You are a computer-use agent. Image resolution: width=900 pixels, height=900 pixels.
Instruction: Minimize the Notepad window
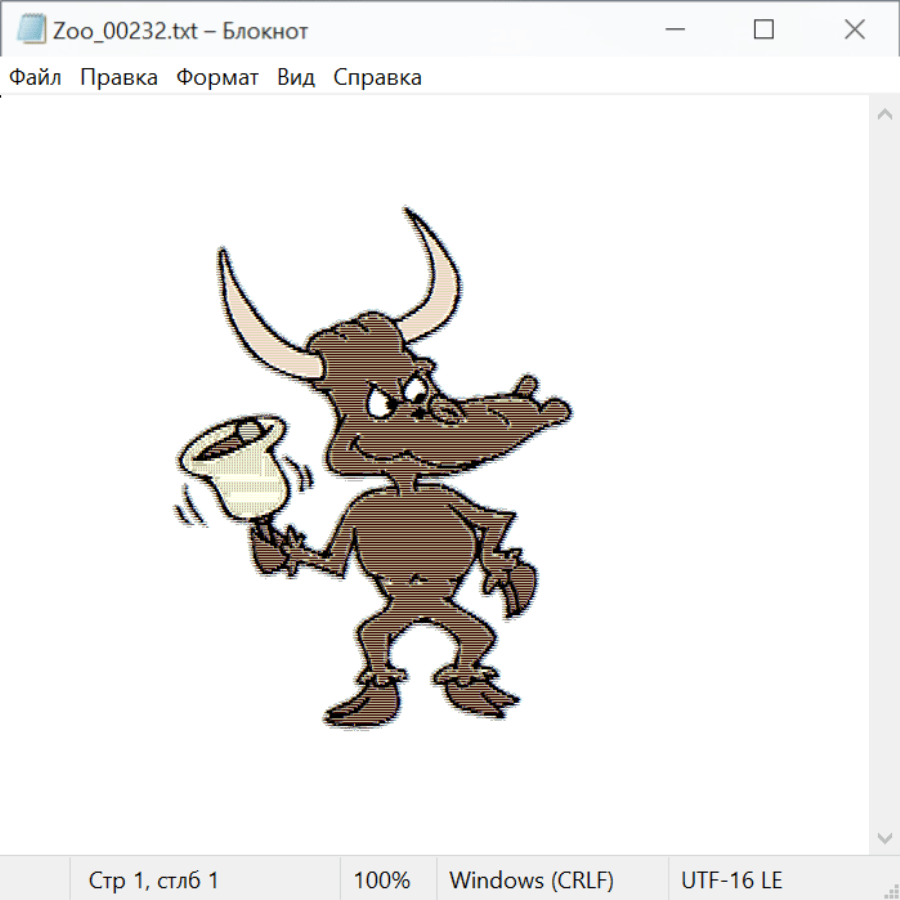(x=673, y=30)
